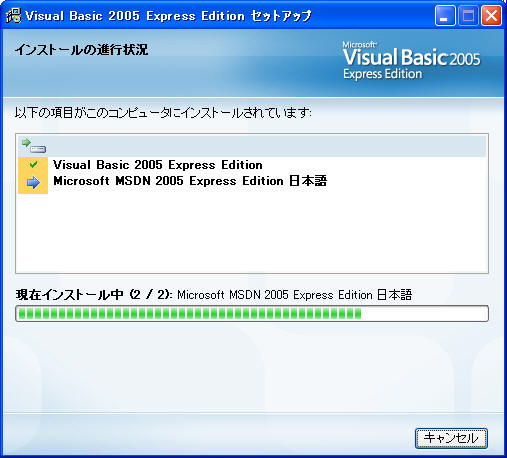
Task: Select Microsoft MSDN 2005 Express Edition 日本語 item
Action: coord(190,181)
